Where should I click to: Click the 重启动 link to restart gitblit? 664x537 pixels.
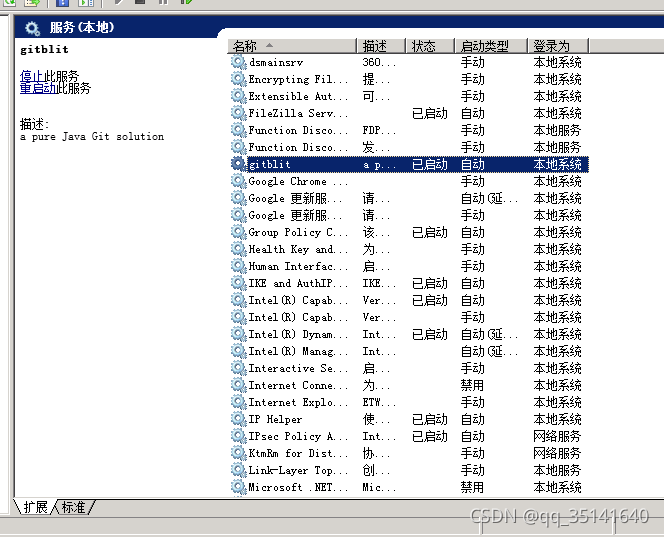tap(38, 88)
